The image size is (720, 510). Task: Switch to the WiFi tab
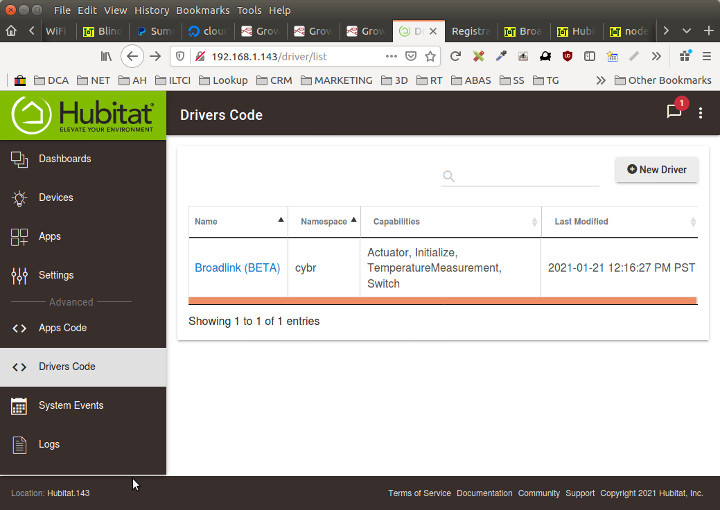56,31
